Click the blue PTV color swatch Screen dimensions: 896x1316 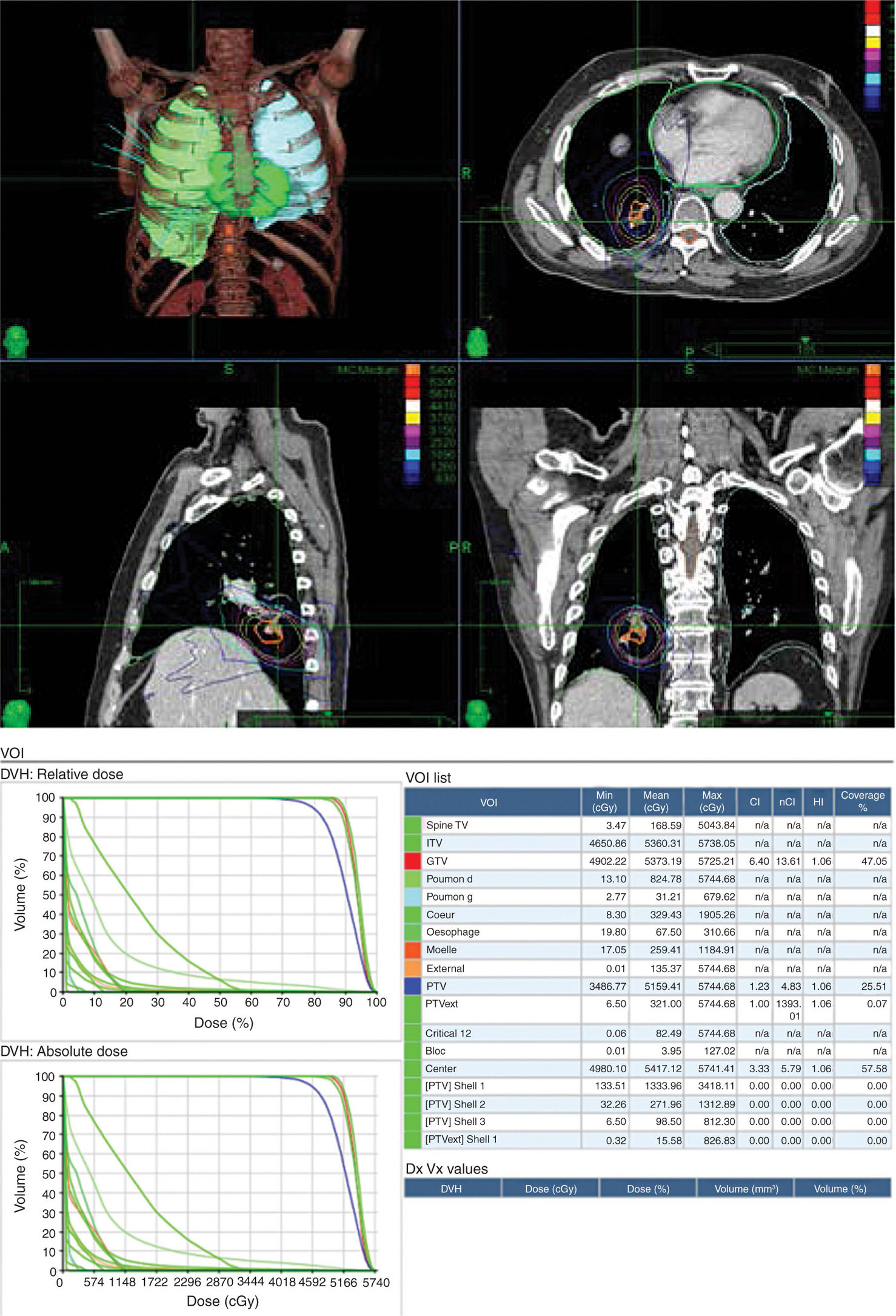tap(413, 986)
